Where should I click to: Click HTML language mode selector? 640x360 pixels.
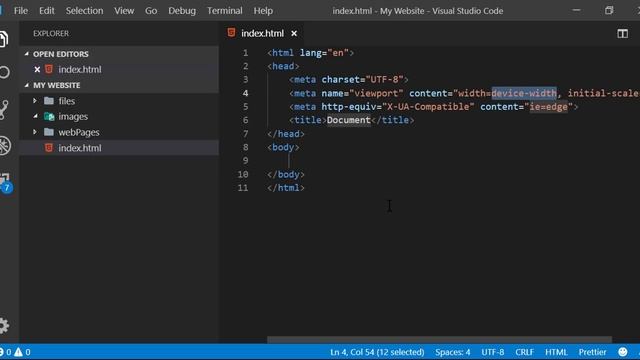556,352
